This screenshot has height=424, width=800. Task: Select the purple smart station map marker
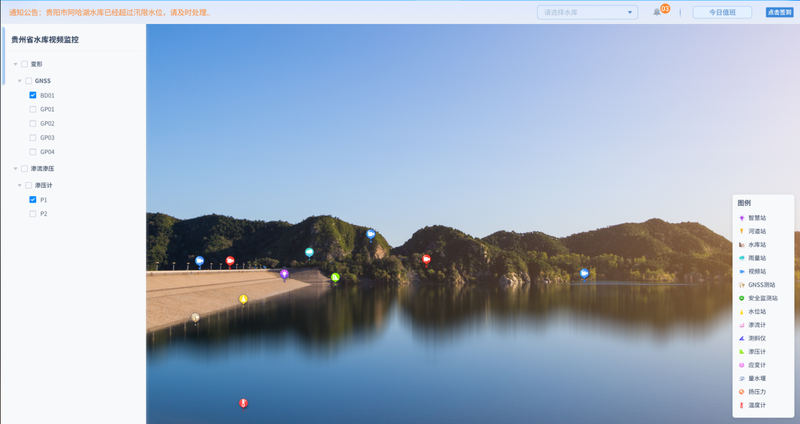tap(285, 275)
